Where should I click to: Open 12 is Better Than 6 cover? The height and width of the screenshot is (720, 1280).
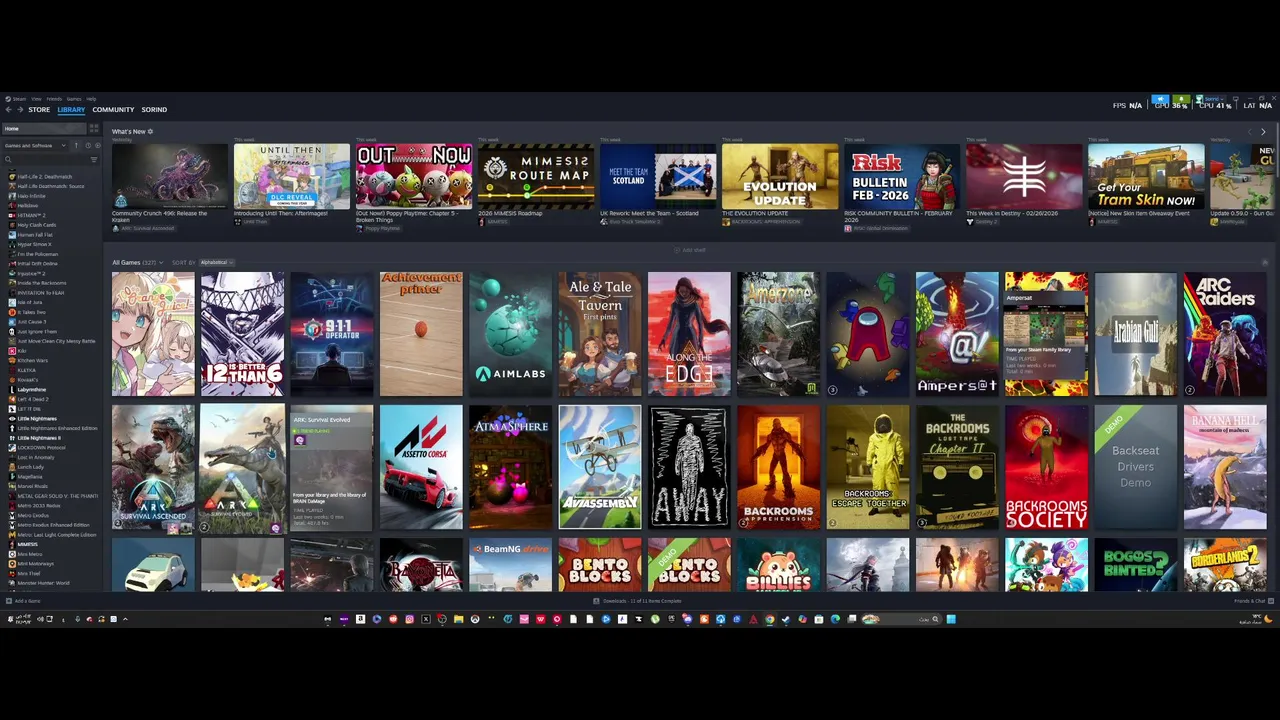pyautogui.click(x=242, y=334)
